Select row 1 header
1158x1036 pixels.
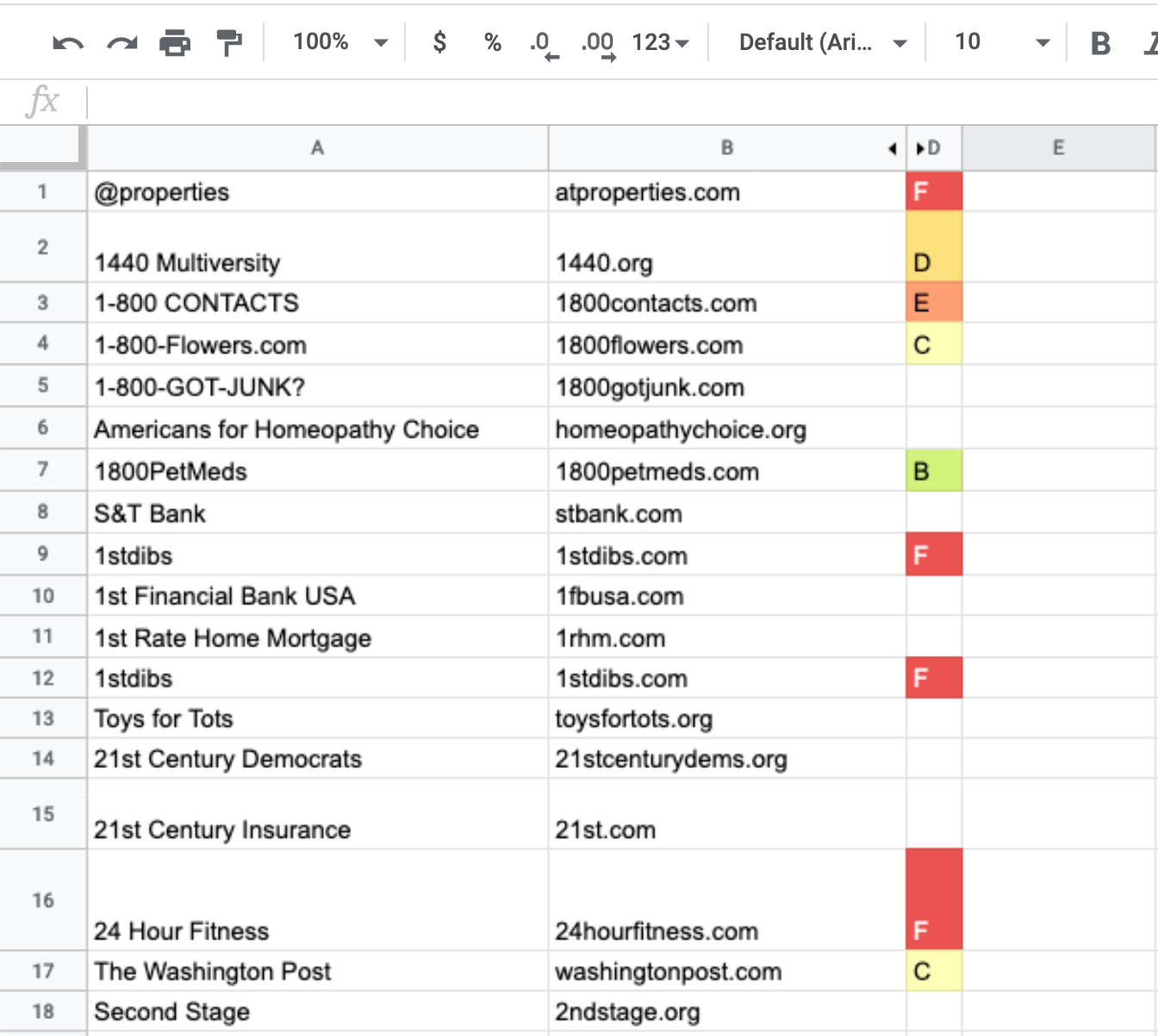(42, 191)
